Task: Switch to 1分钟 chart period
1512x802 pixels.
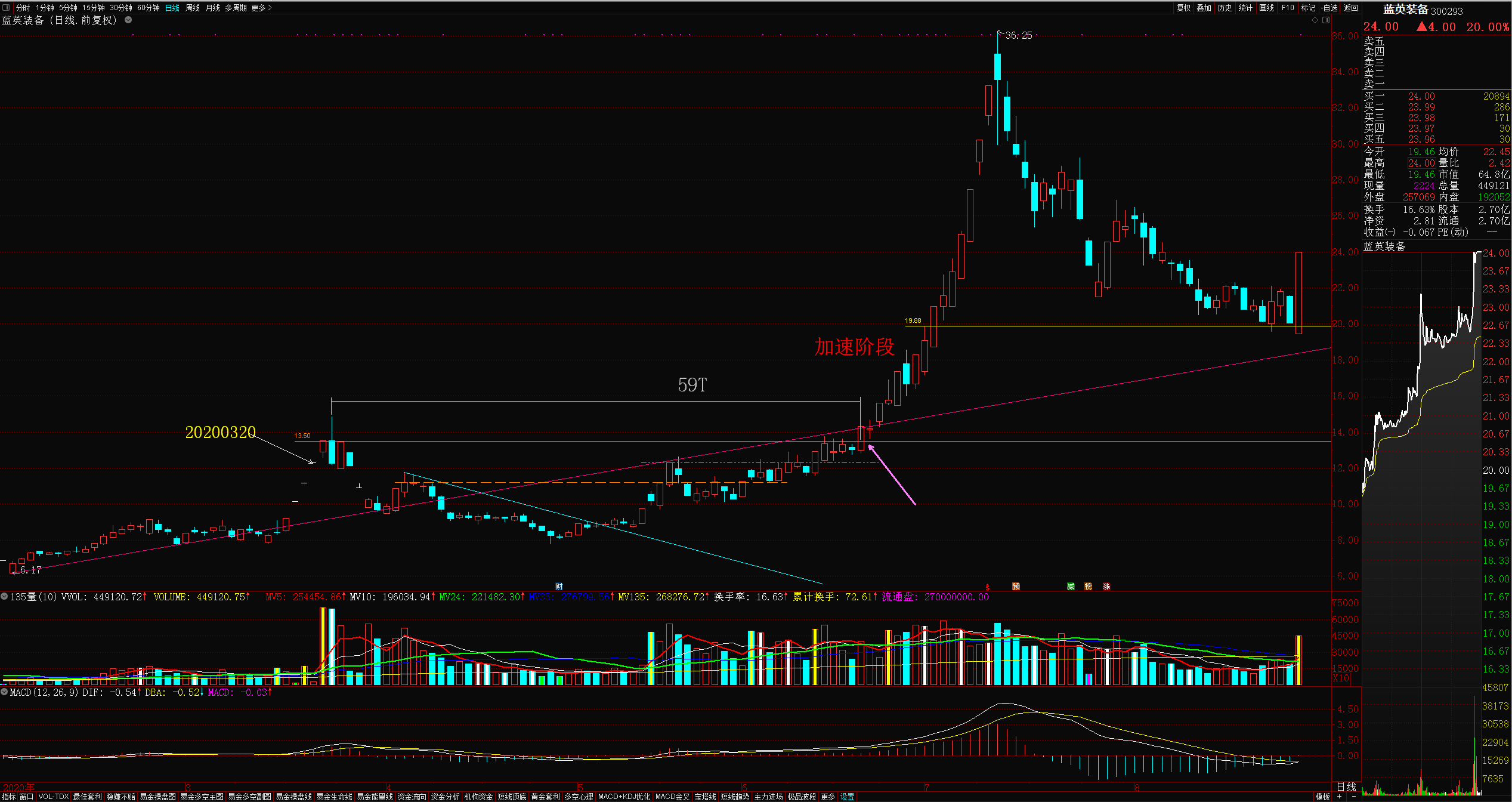Action: (45, 8)
